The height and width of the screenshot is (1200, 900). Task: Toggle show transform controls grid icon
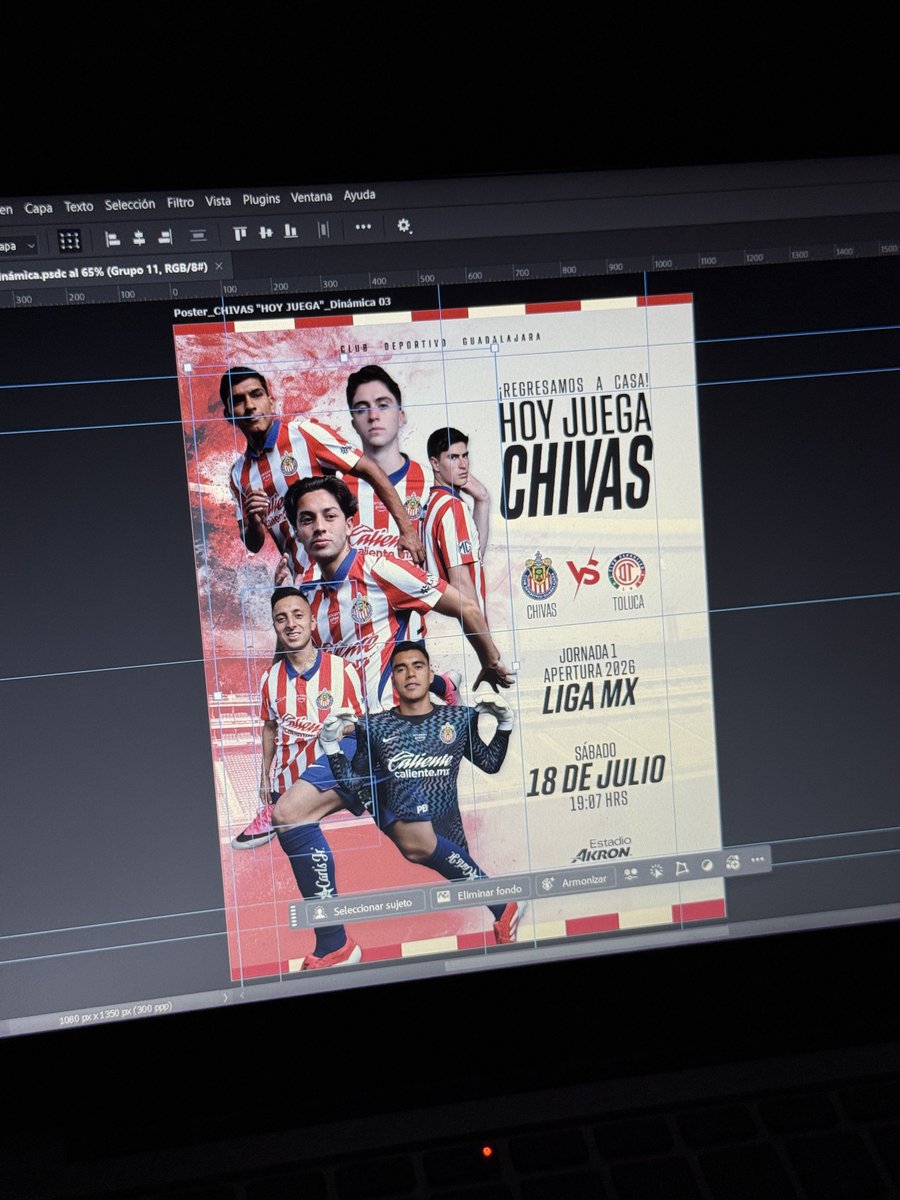click(69, 240)
